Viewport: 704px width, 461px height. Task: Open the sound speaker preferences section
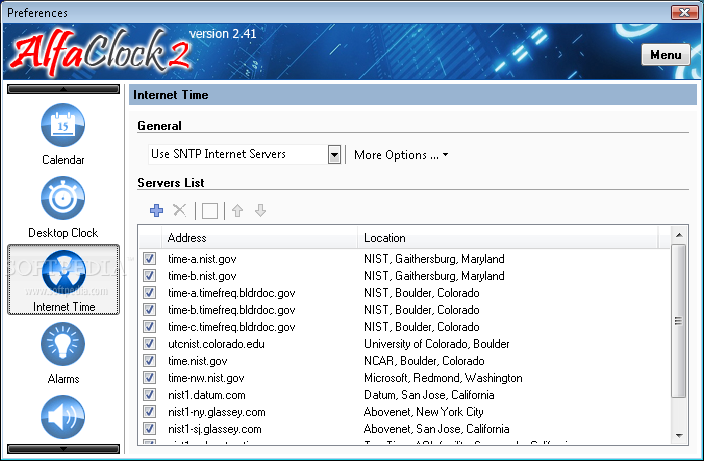pos(63,417)
